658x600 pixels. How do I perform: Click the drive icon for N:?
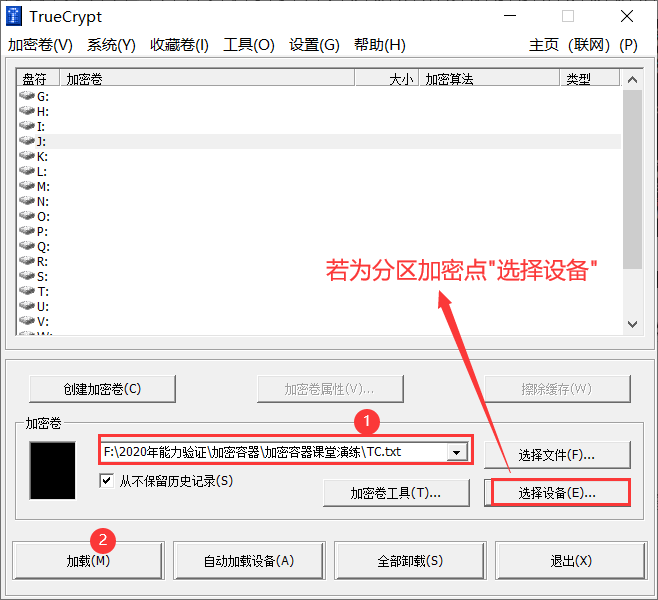pos(27,201)
